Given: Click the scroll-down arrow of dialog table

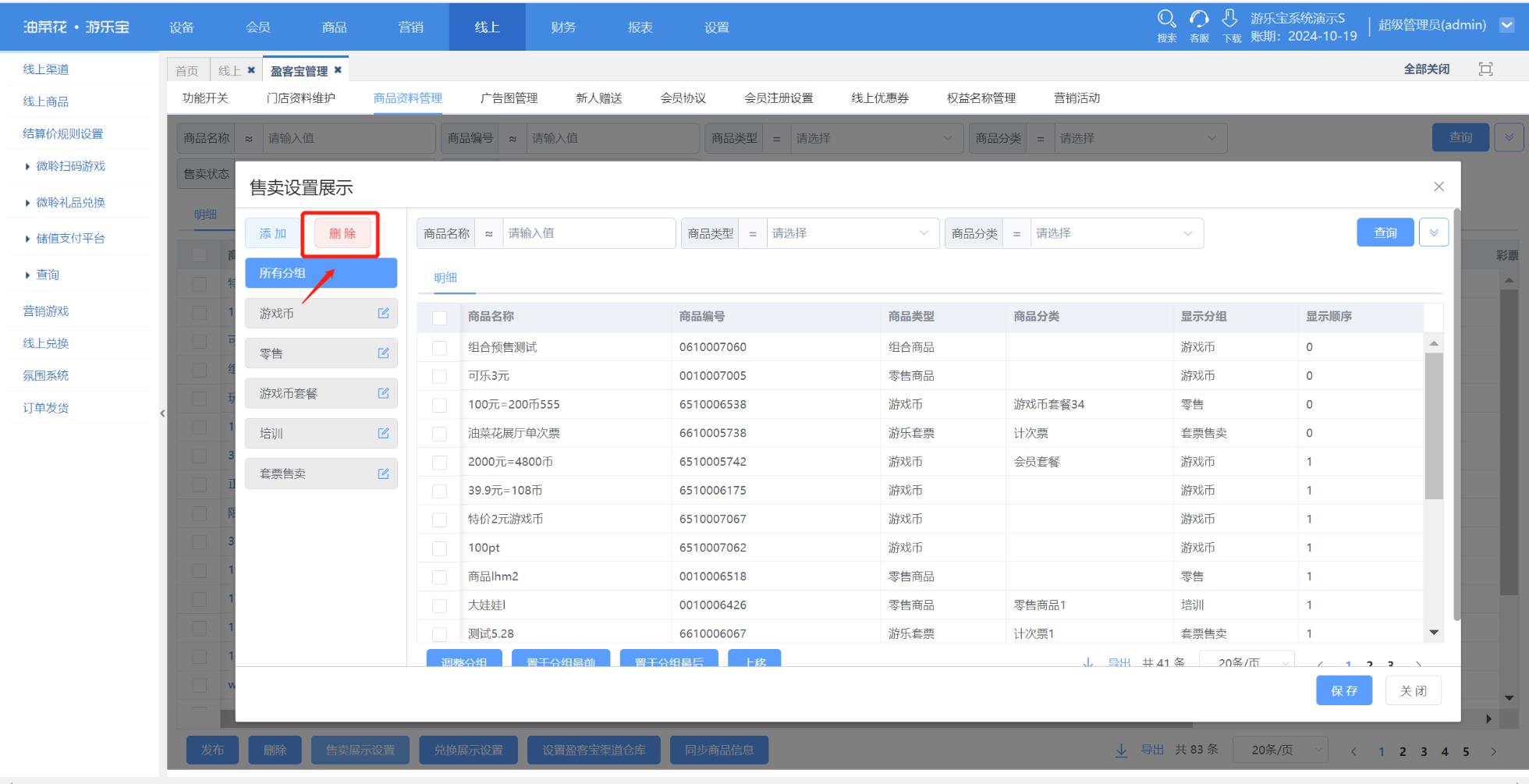Looking at the screenshot, I should point(1434,633).
